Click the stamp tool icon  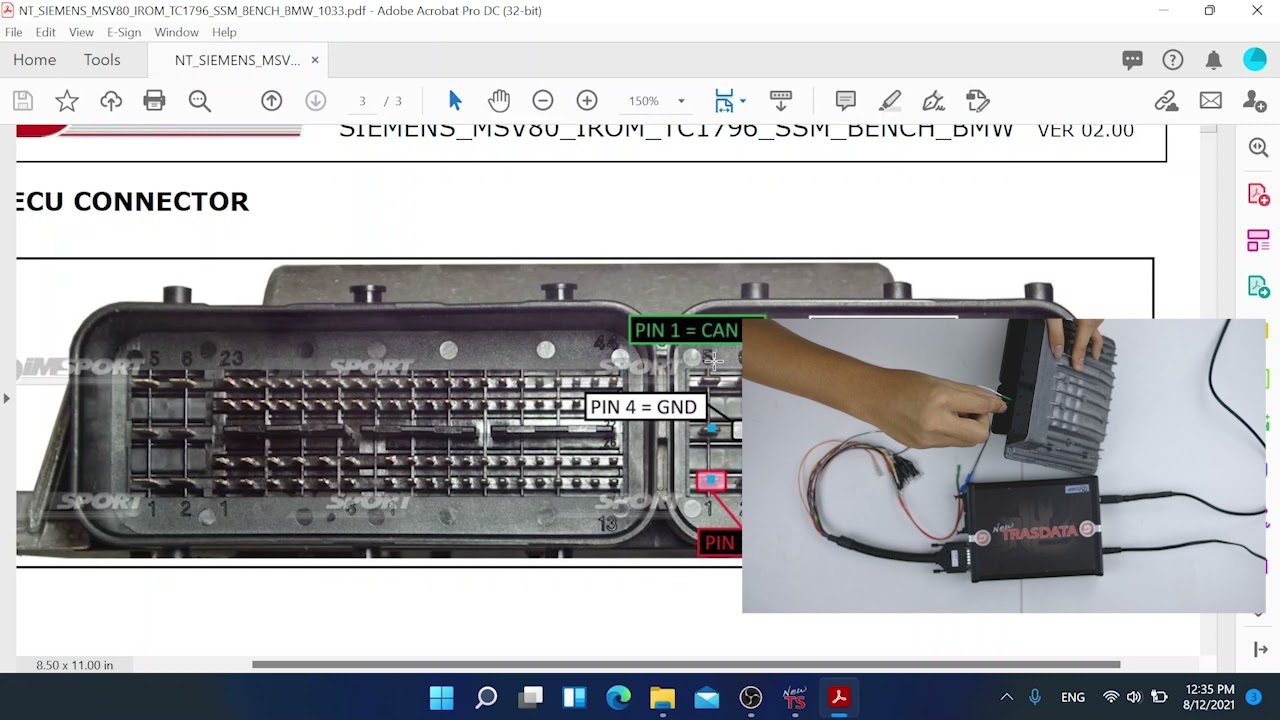tap(978, 101)
